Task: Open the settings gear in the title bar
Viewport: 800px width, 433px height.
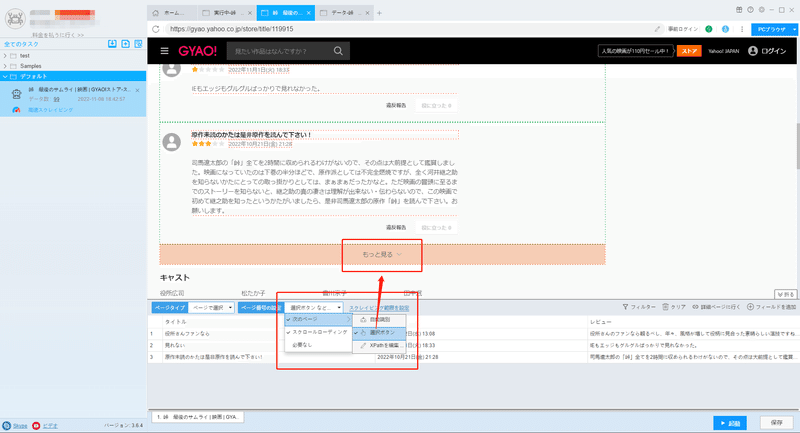Action: (761, 10)
